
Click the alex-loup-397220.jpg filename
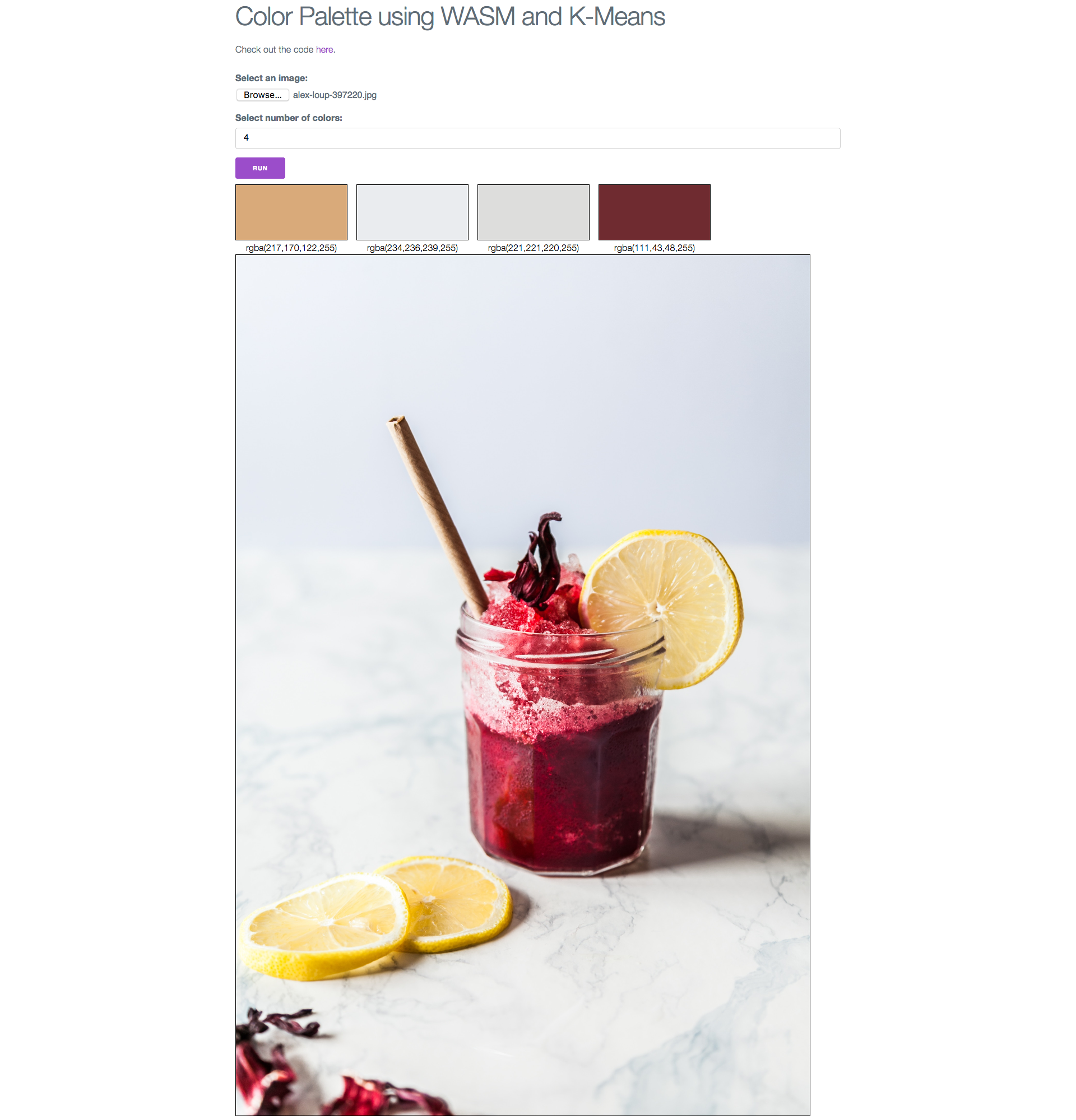(x=335, y=95)
